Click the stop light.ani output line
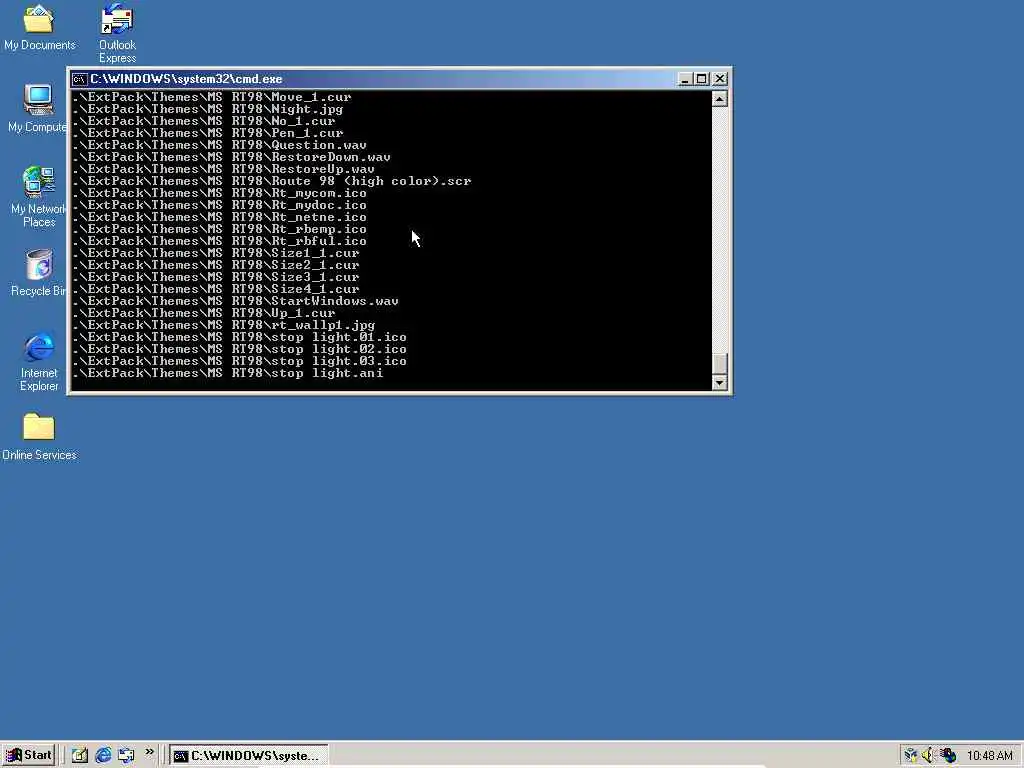1024x768 pixels. click(x=228, y=374)
